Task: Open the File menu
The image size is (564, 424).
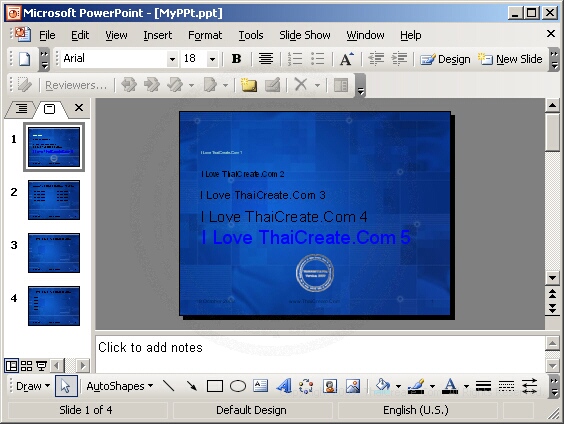Action: coord(47,35)
